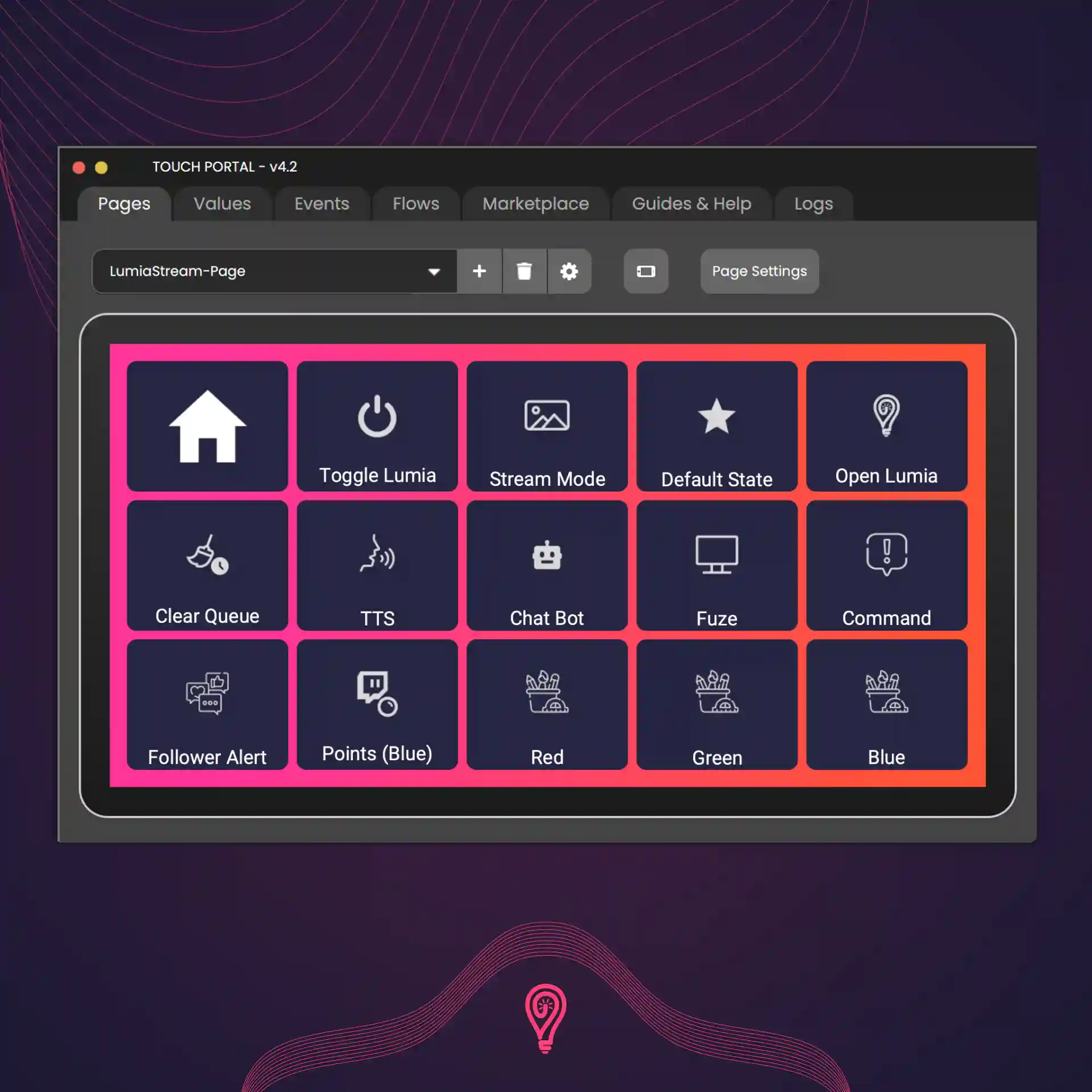Select the Red color tile

tap(547, 705)
